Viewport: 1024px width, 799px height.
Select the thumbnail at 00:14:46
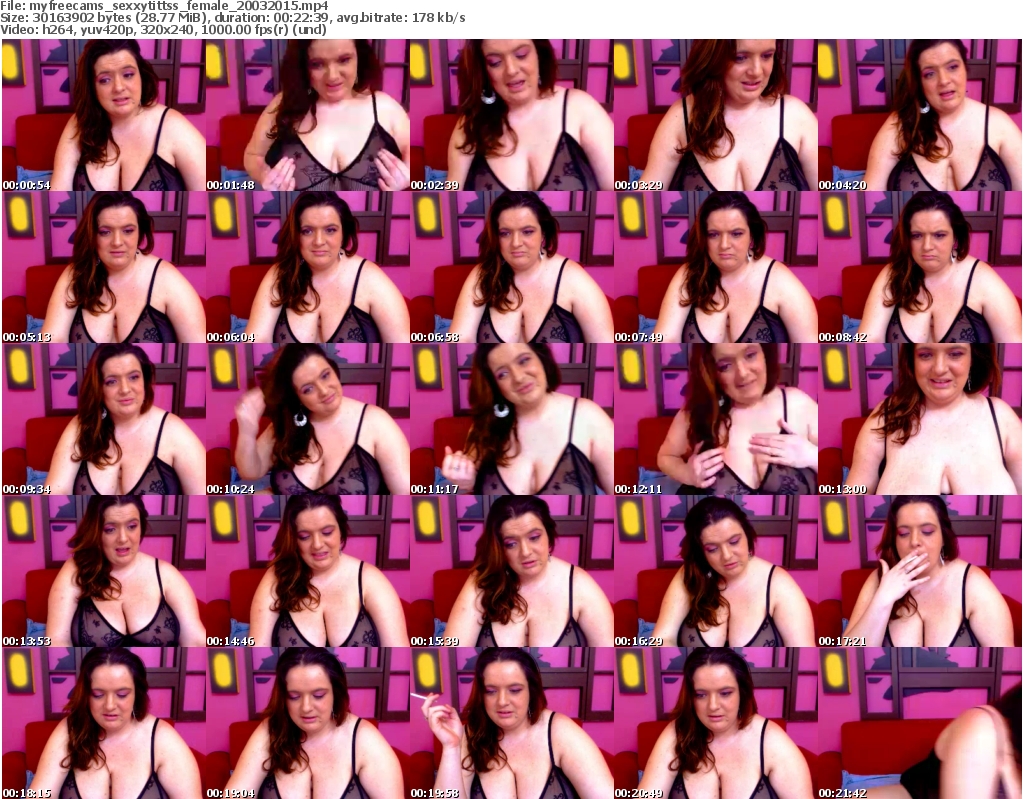pos(308,572)
